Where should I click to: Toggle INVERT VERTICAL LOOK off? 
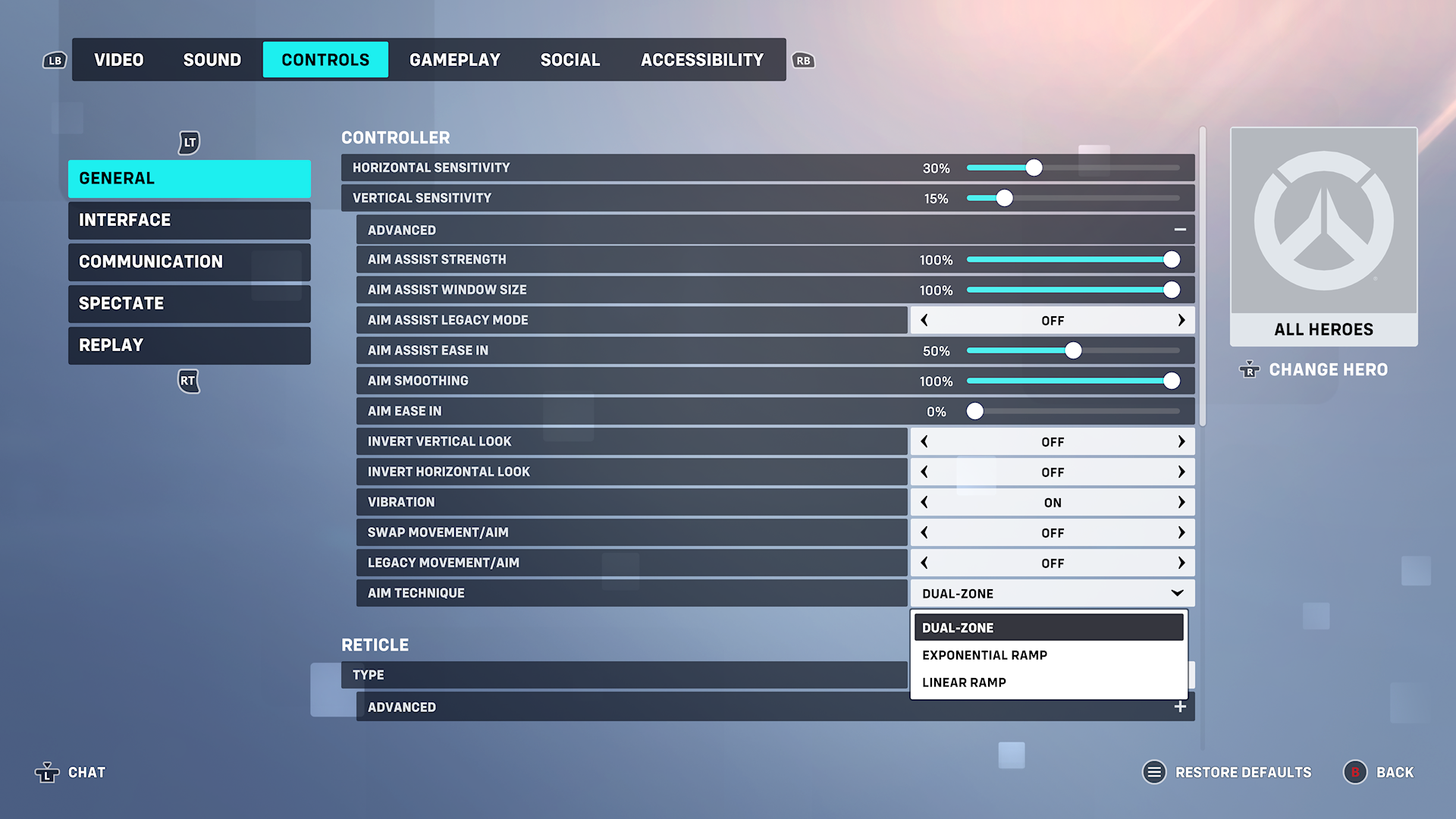click(x=1051, y=441)
